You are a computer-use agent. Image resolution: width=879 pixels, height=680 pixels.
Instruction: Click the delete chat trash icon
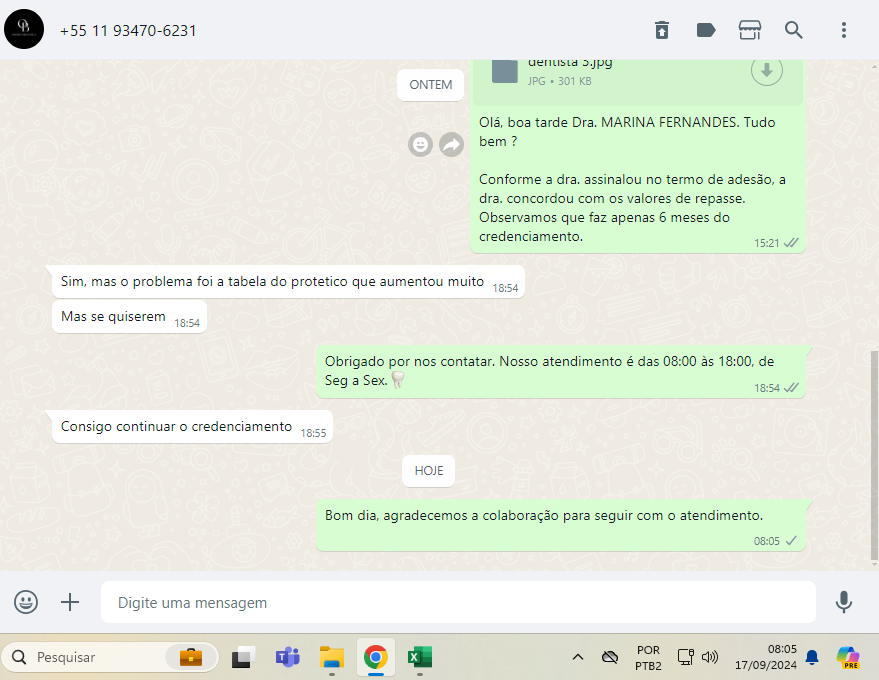pos(662,30)
